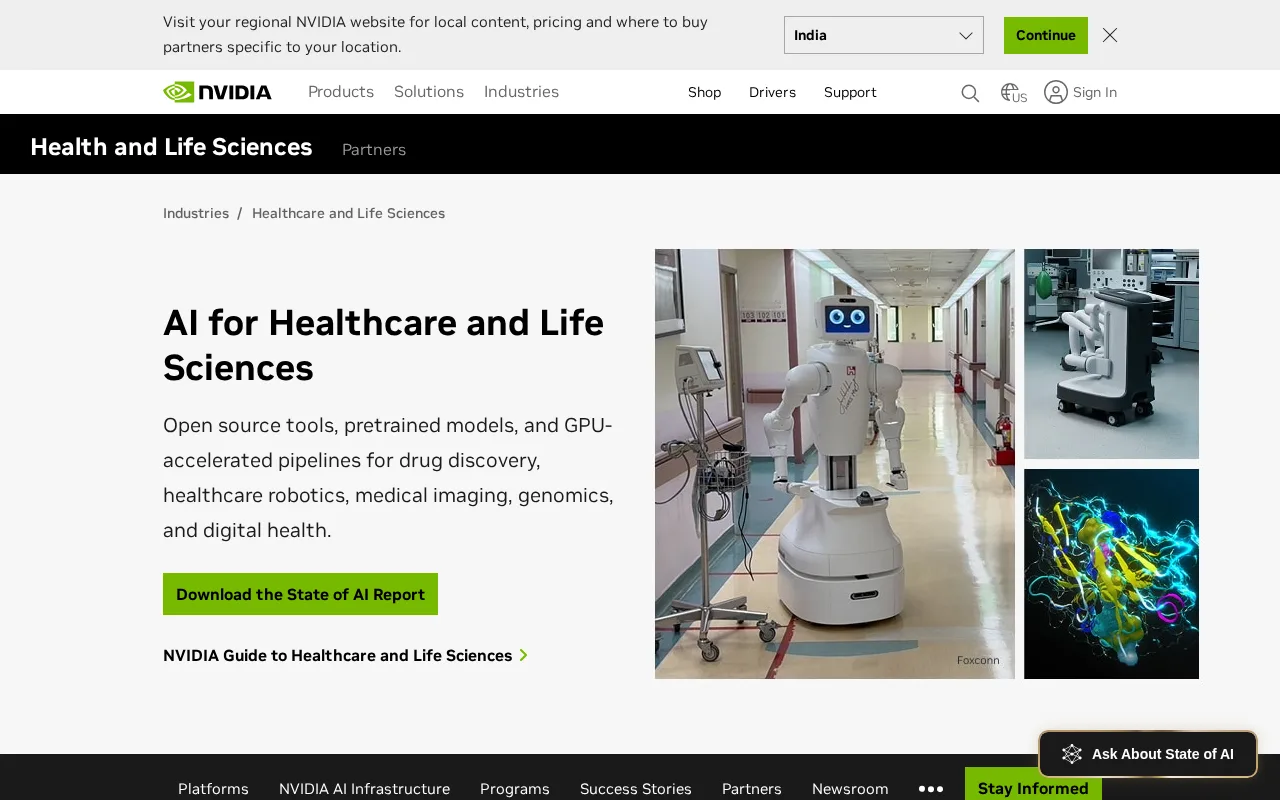Select the Newsroom tab
Image resolution: width=1280 pixels, height=800 pixels.
(x=850, y=789)
